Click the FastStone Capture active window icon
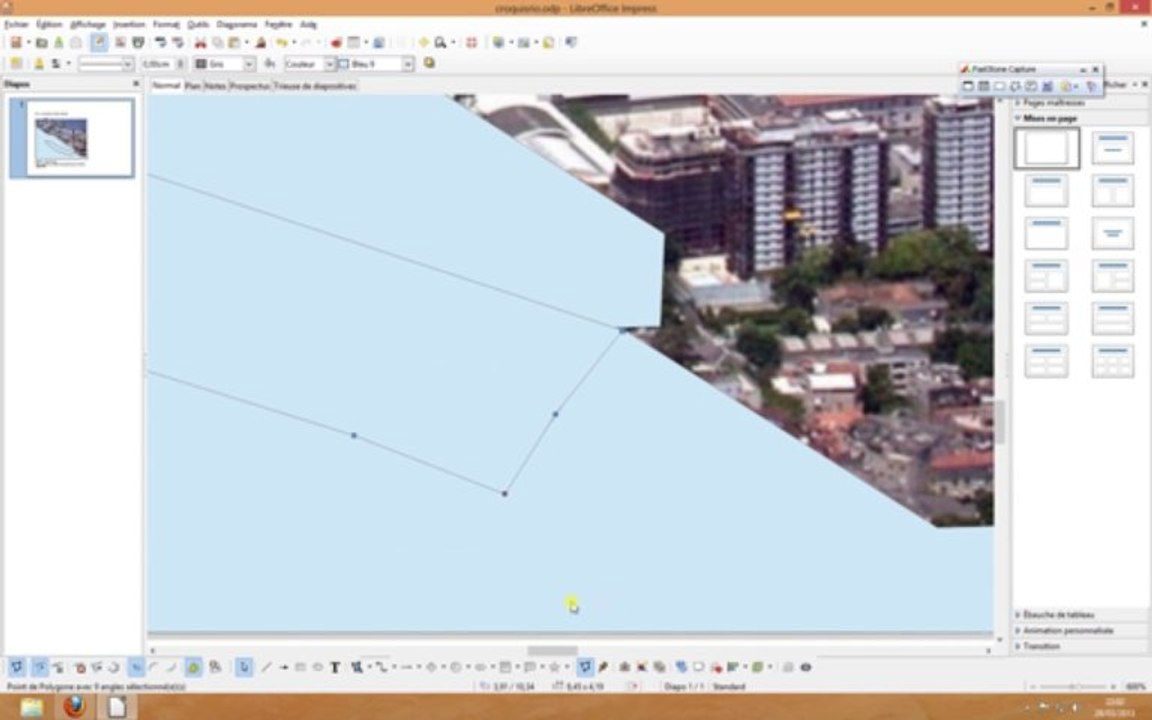1152x720 pixels. point(968,87)
